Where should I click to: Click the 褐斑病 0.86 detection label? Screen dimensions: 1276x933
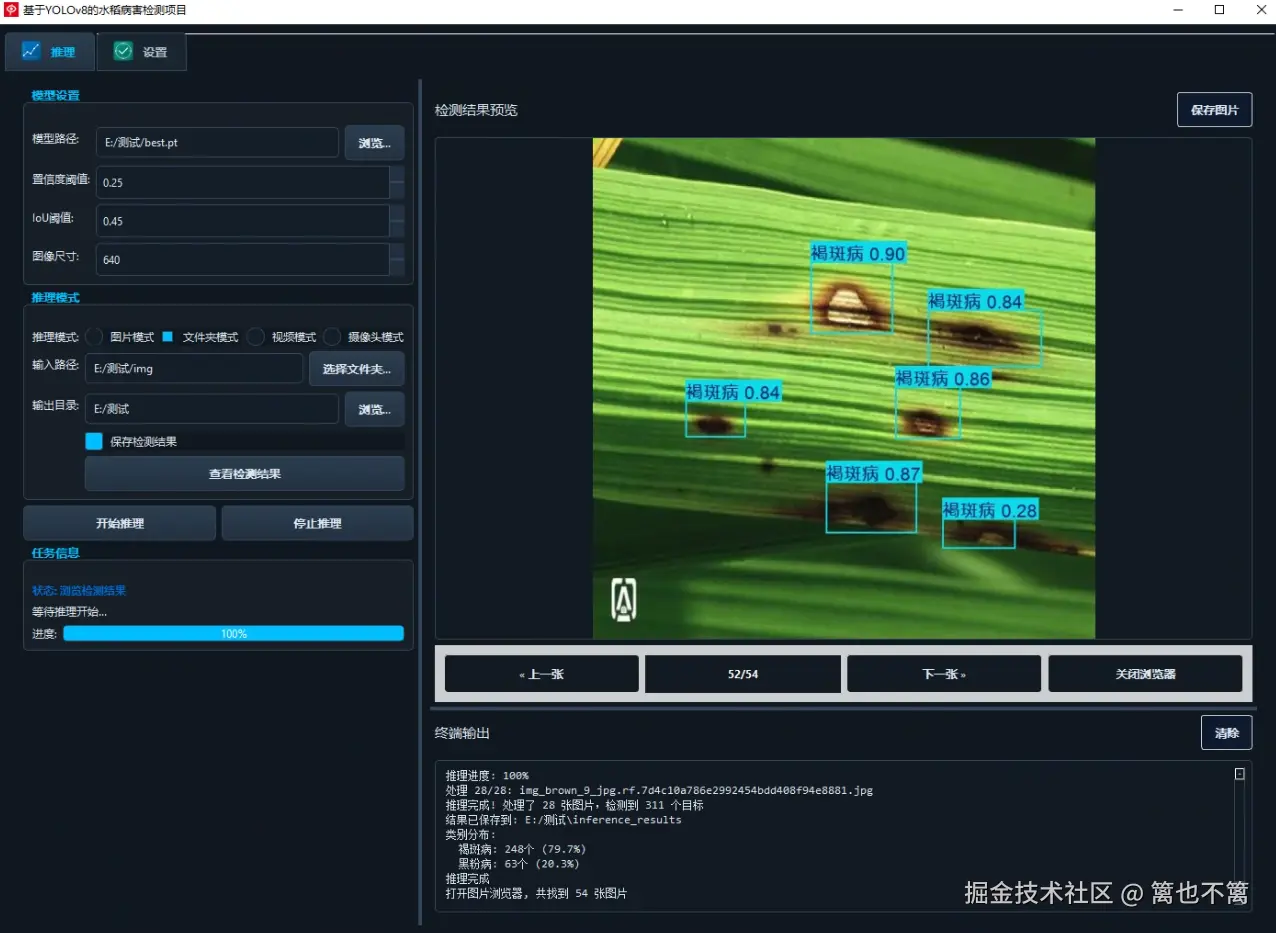943,379
